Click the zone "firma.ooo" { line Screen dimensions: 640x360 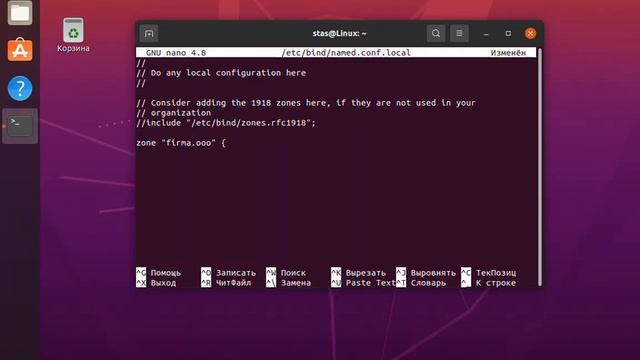181,143
